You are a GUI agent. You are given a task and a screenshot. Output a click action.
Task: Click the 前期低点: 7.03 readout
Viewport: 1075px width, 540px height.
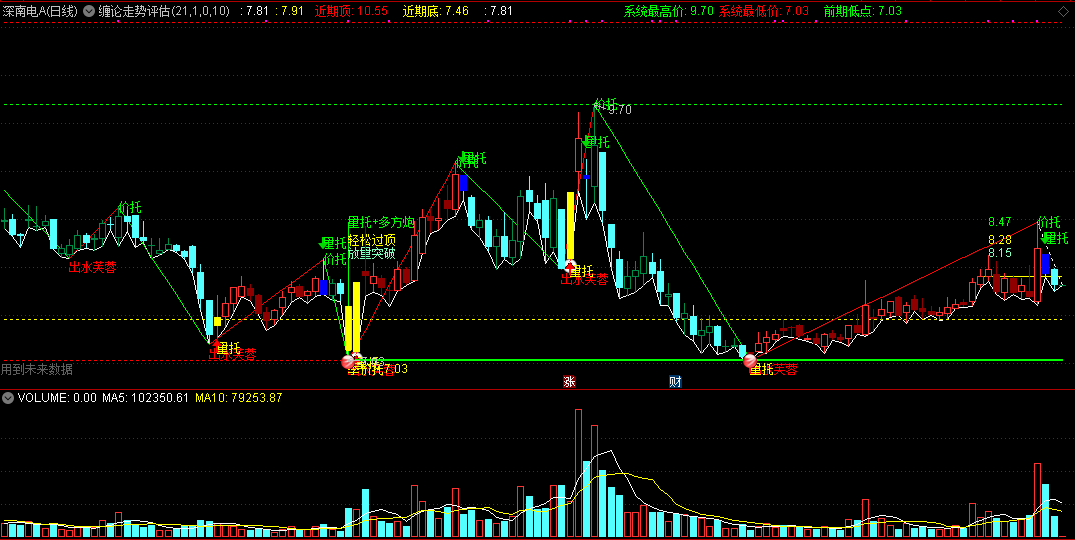click(862, 11)
